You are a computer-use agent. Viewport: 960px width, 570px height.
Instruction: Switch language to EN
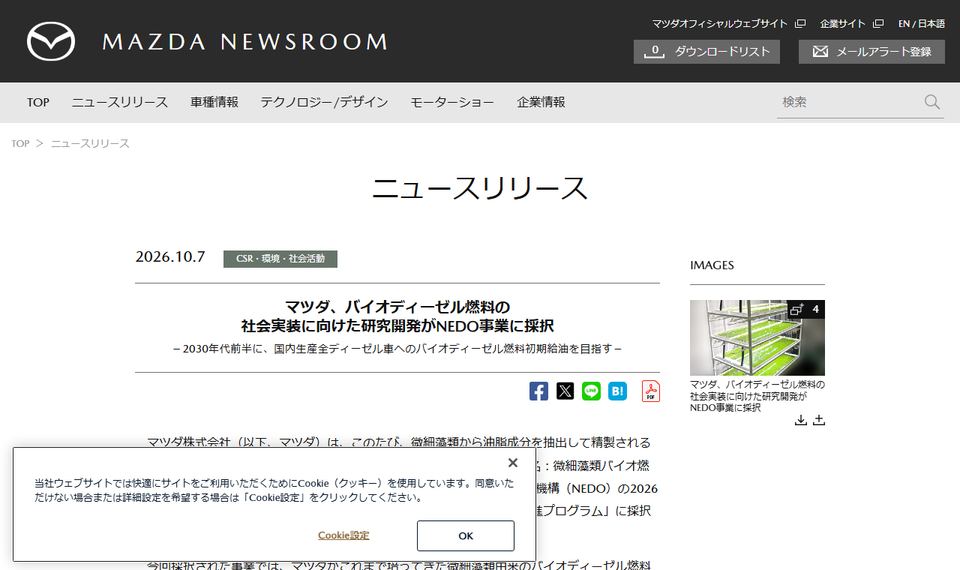click(x=904, y=24)
